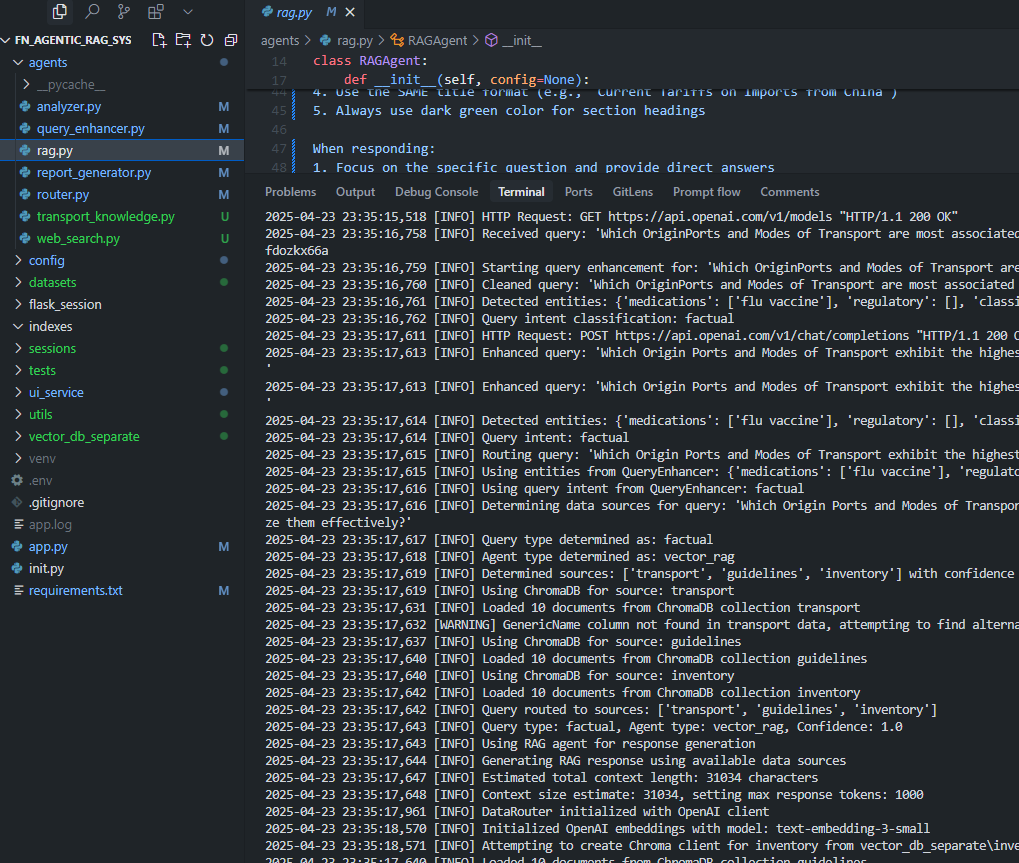Show additional views chevron in activity bar
This screenshot has height=863, width=1019.
click(x=188, y=12)
